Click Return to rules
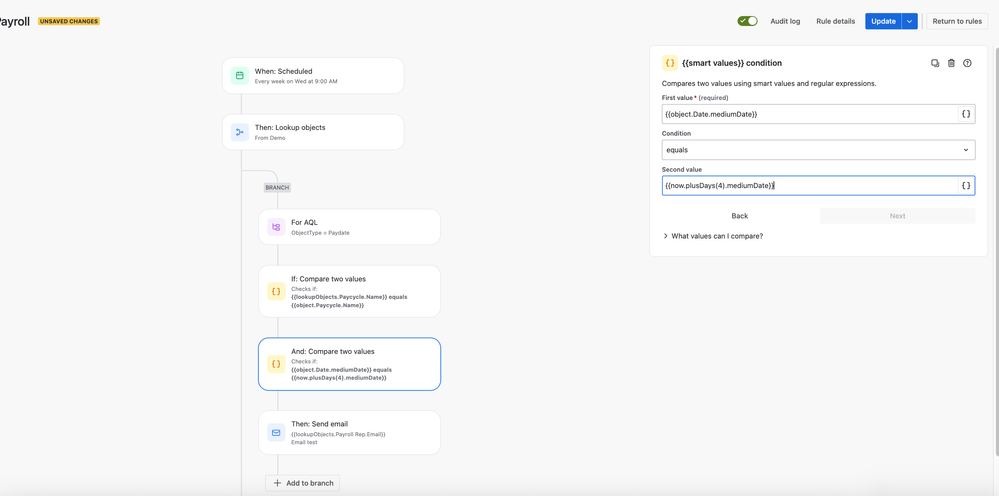This screenshot has height=496, width=999. (x=957, y=21)
